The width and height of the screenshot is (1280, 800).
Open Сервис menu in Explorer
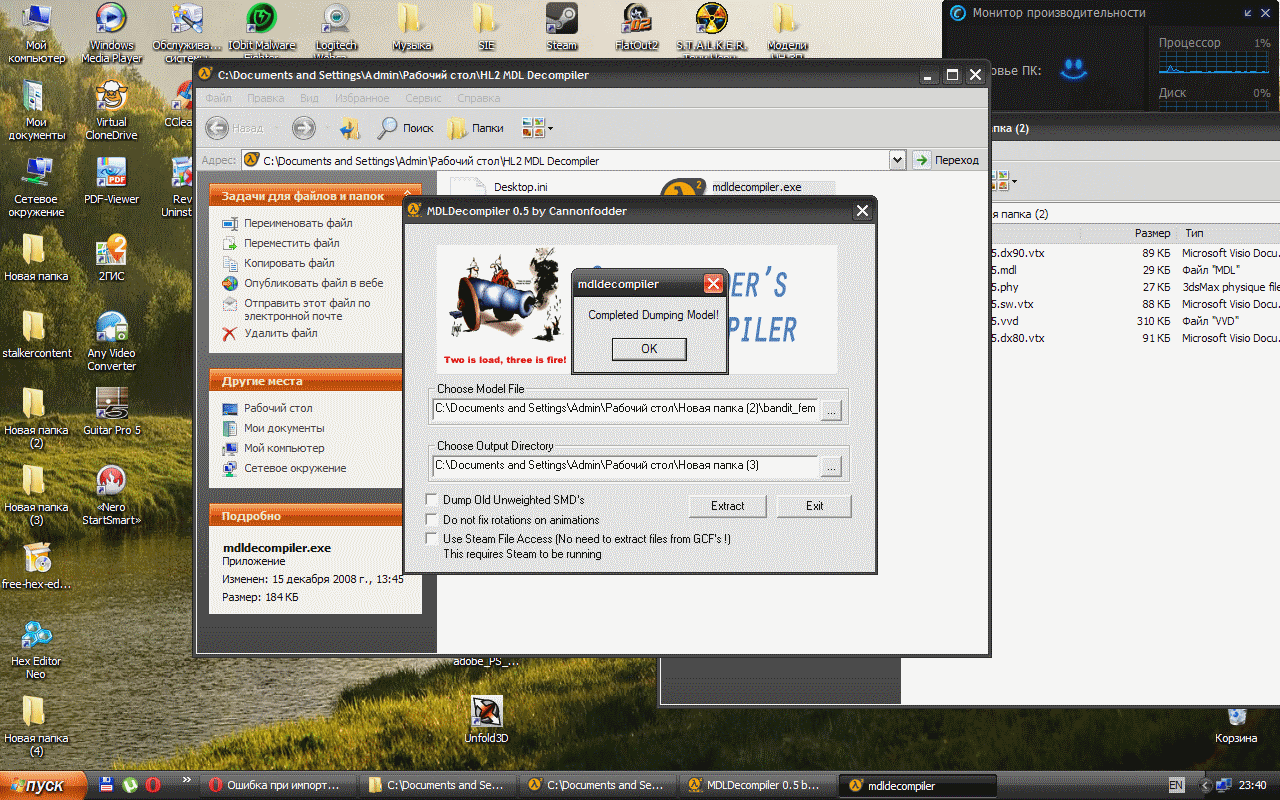(423, 98)
